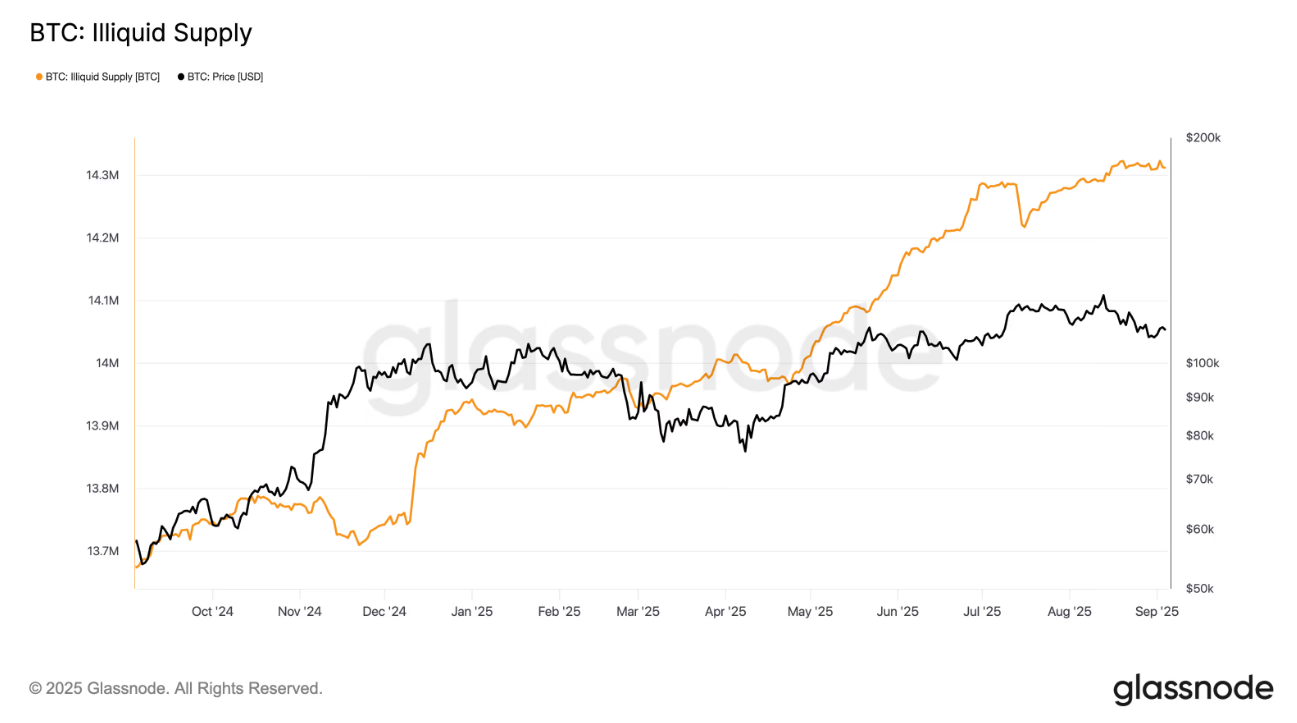The image size is (1297, 723).
Task: Select the Dec '24 x-axis label
Action: click(x=384, y=611)
